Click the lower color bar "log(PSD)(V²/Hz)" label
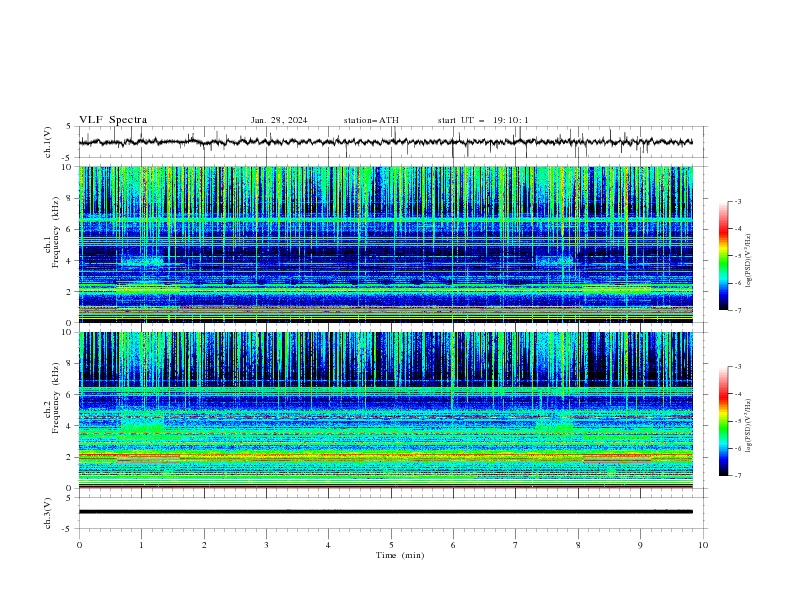Image resolution: width=792 pixels, height=612 pixels. 748,426
